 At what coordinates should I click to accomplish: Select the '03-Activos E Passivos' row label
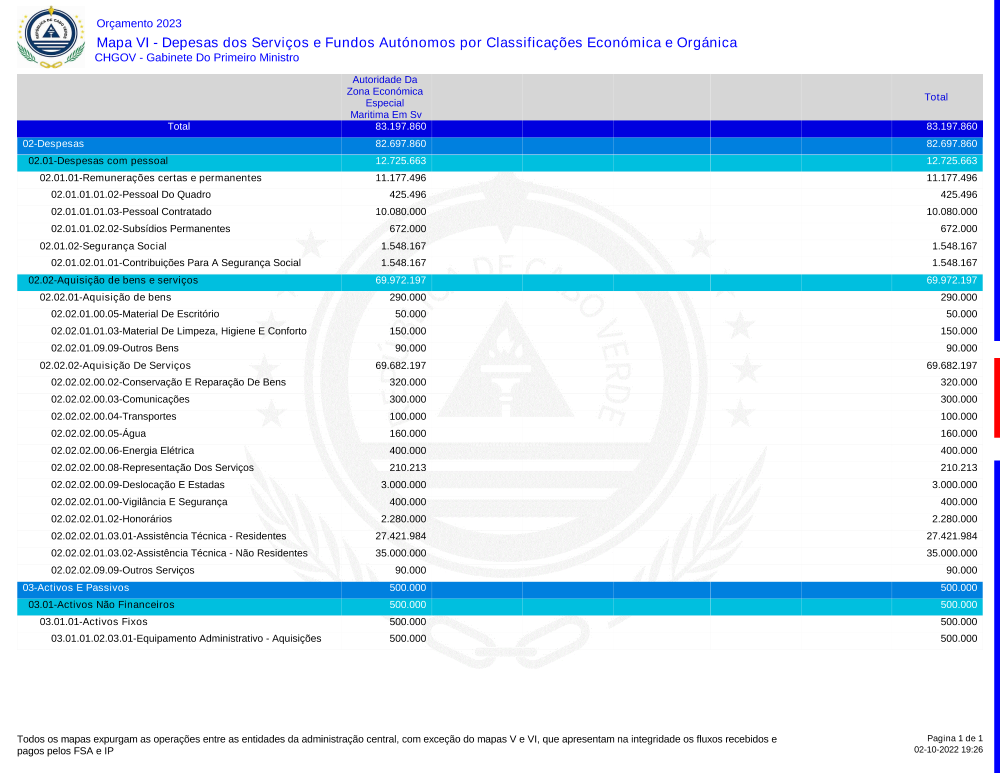pyautogui.click(x=76, y=588)
